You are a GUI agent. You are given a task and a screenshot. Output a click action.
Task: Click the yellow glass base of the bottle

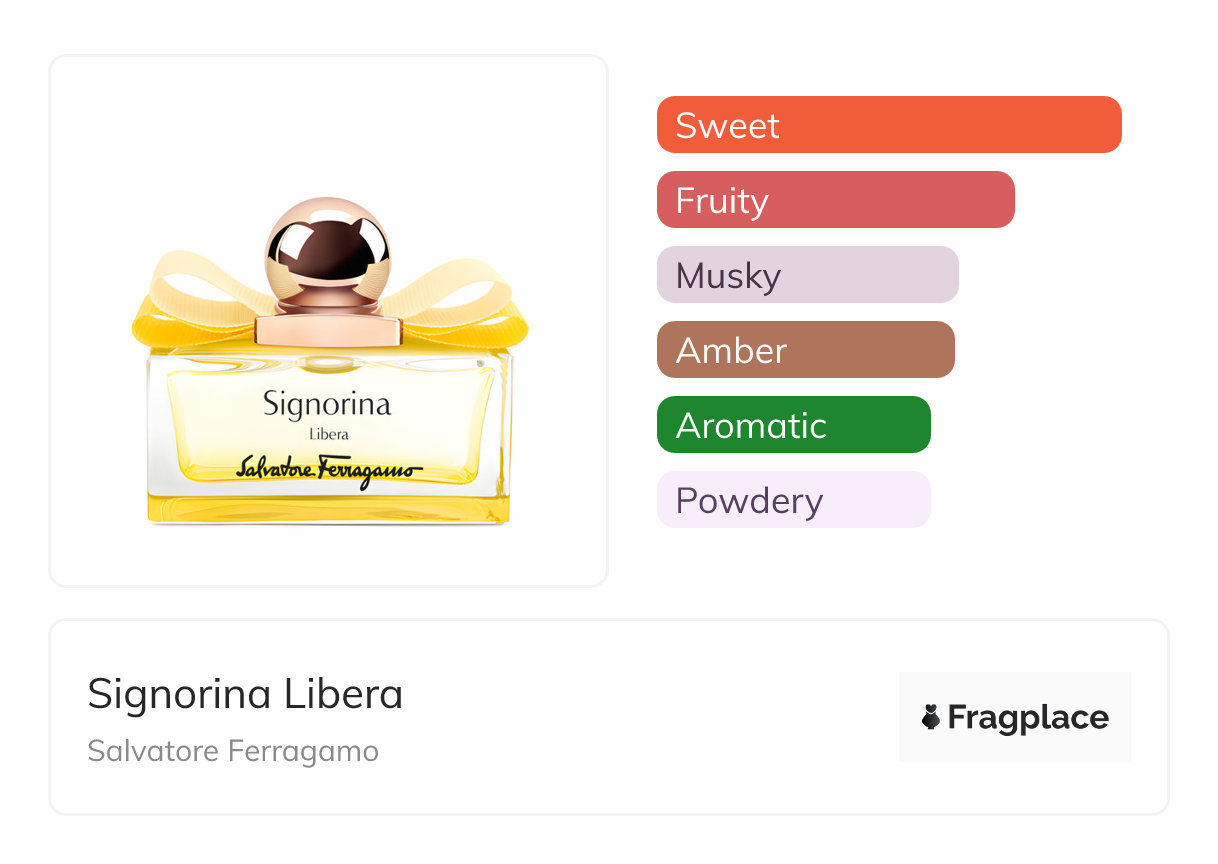coord(328,508)
